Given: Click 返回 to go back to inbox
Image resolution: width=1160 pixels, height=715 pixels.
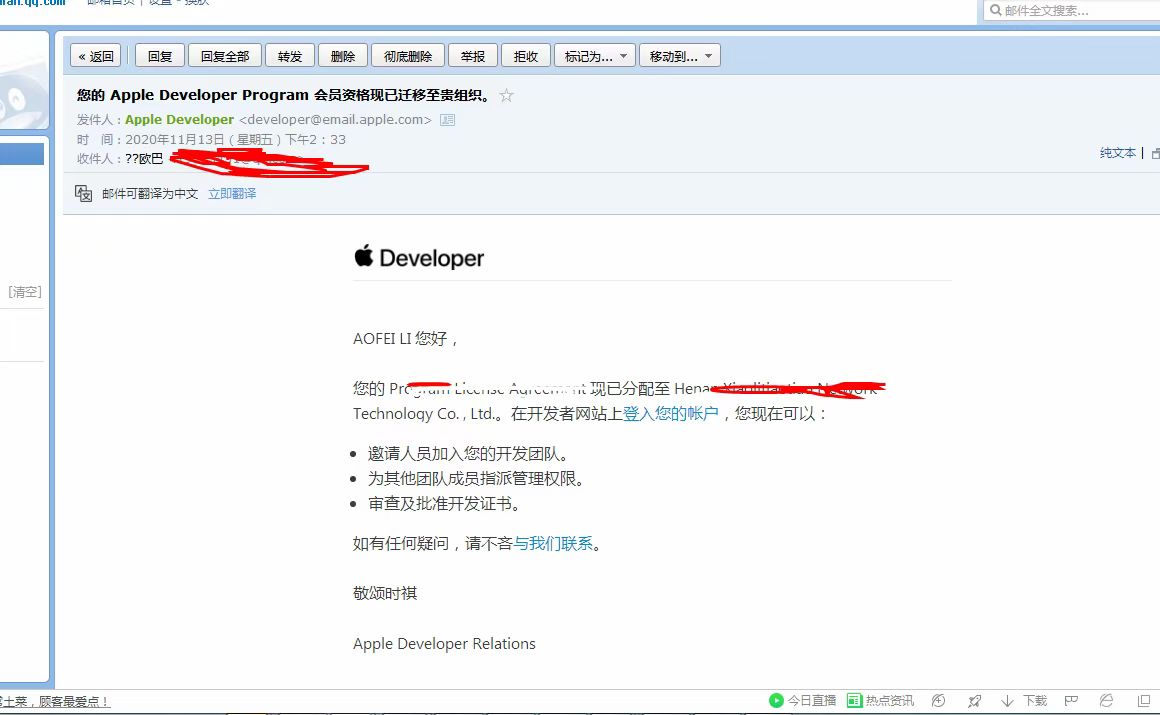Looking at the screenshot, I should point(96,56).
